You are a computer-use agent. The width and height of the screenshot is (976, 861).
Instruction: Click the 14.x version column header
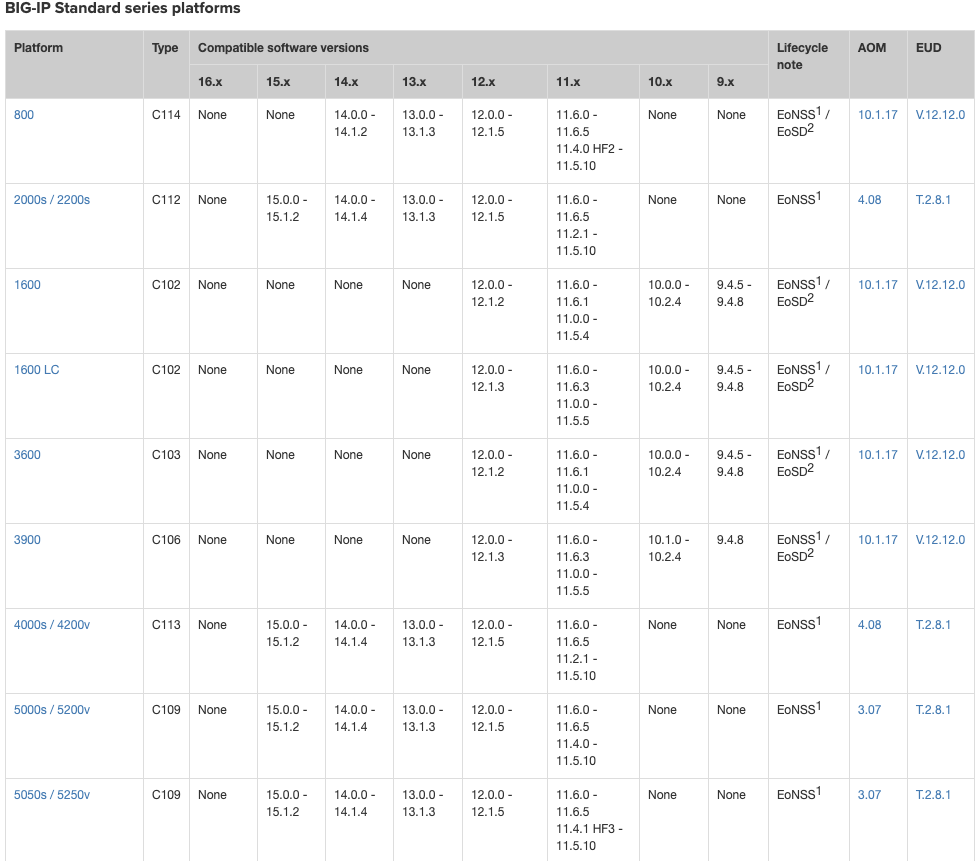tap(359, 82)
